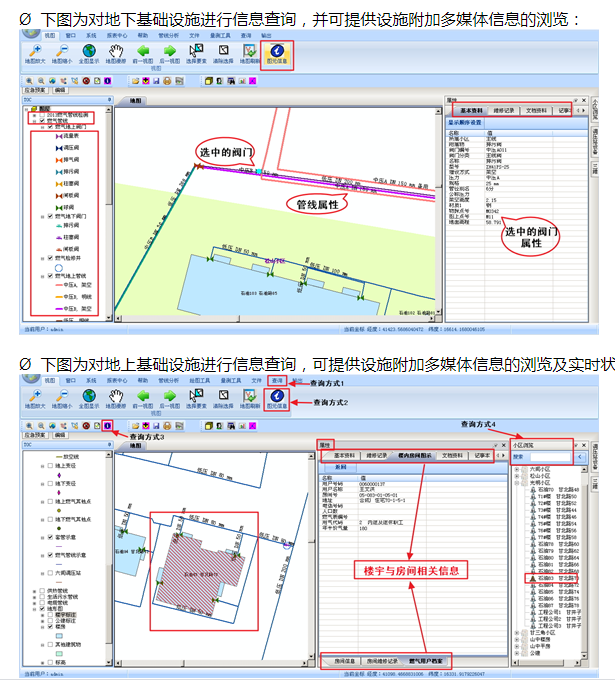The height and width of the screenshot is (685, 615).
Task: Click 前一视图 green back arrow in upper screenshot
Action: click(x=143, y=49)
